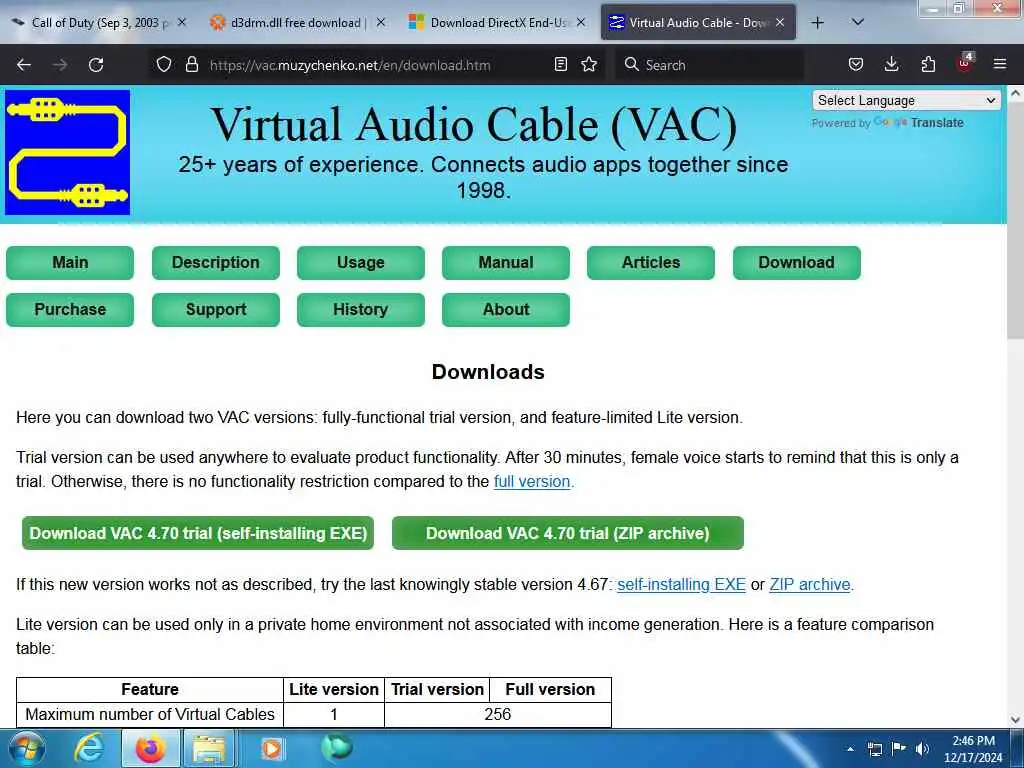Image resolution: width=1024 pixels, height=768 pixels.
Task: Click the 'Downloads' page heading
Action: click(488, 372)
